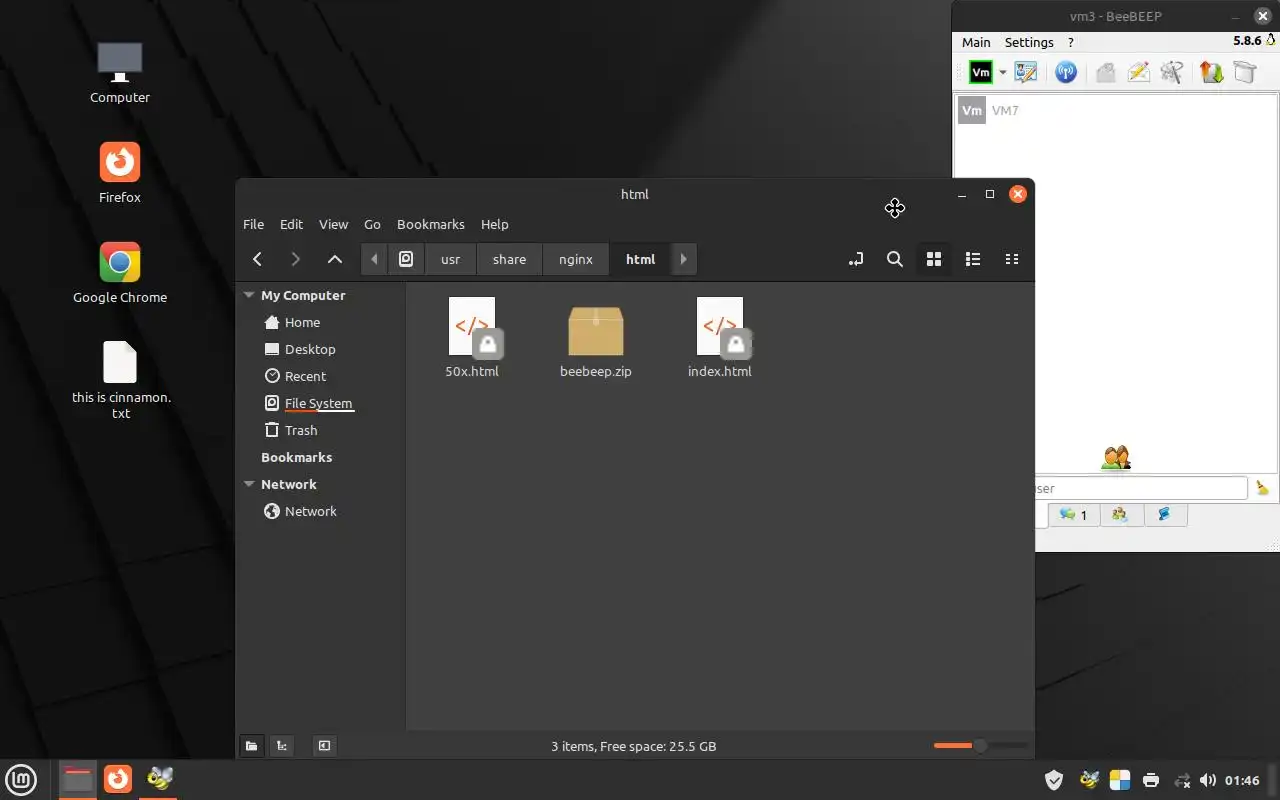Go back in file manager history
This screenshot has width=1280, height=800.
[x=257, y=259]
